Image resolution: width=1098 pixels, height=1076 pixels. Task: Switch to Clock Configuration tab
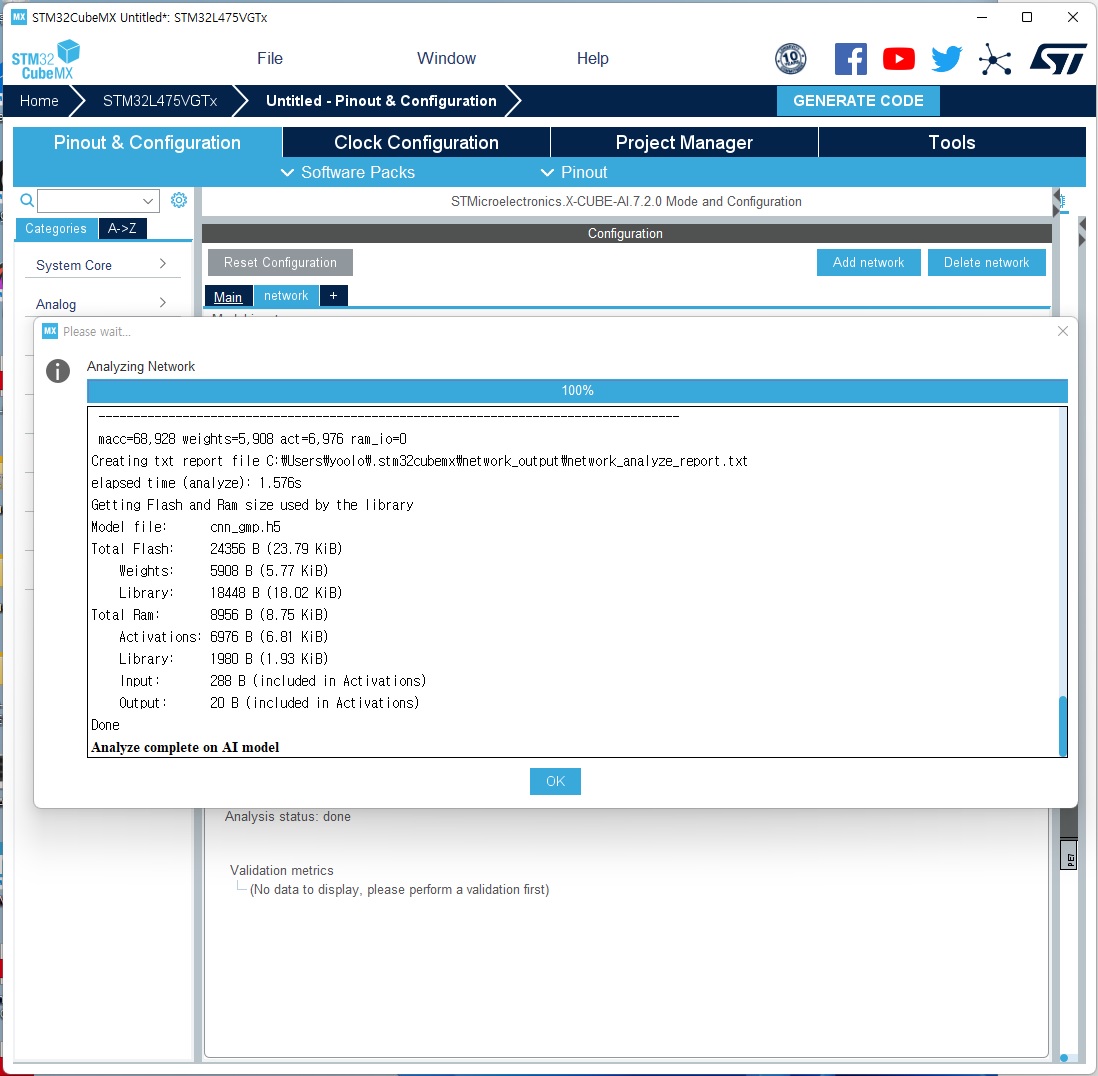(x=416, y=142)
